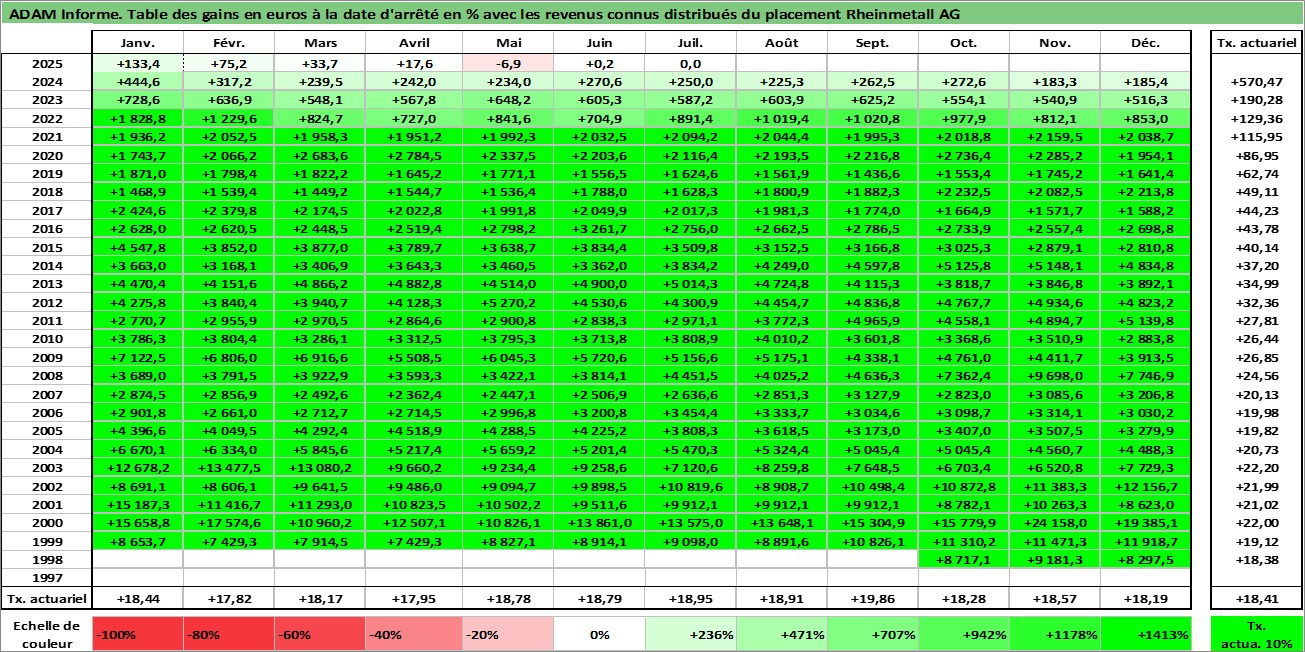
Task: Select the 2022 year row label
Action: 46,118
